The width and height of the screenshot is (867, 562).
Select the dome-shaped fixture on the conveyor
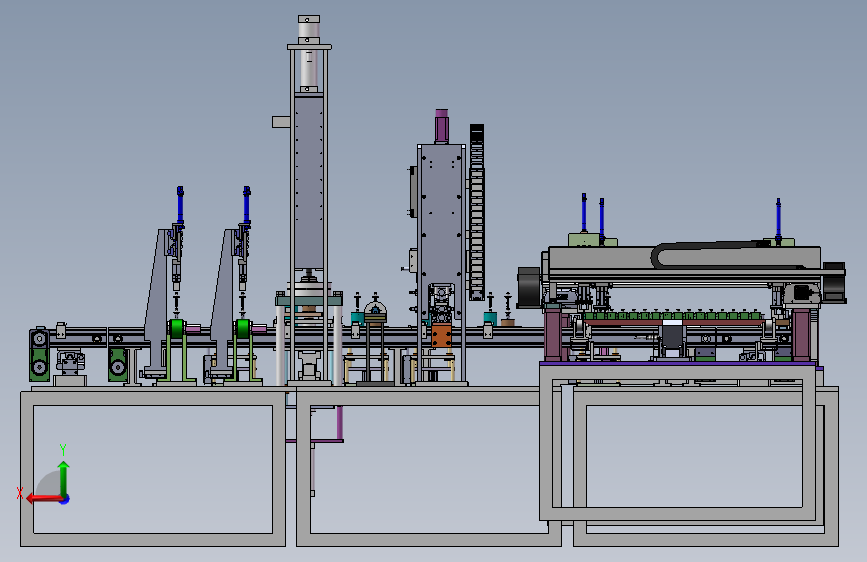point(375,311)
